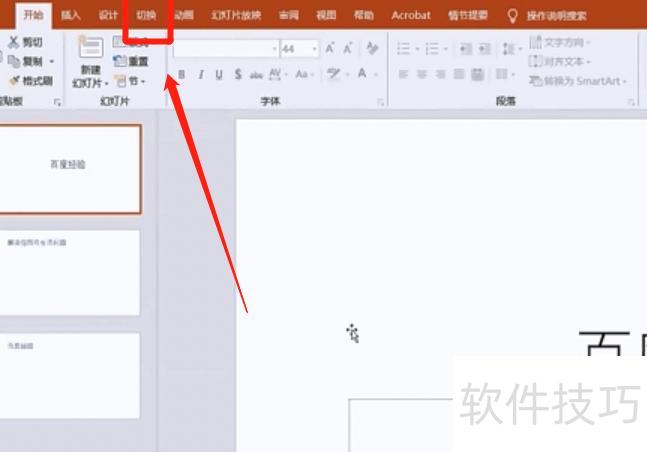Screen dimensions: 647x452
Task: Expand the highlight color dropdown arrow
Action: coord(348,75)
